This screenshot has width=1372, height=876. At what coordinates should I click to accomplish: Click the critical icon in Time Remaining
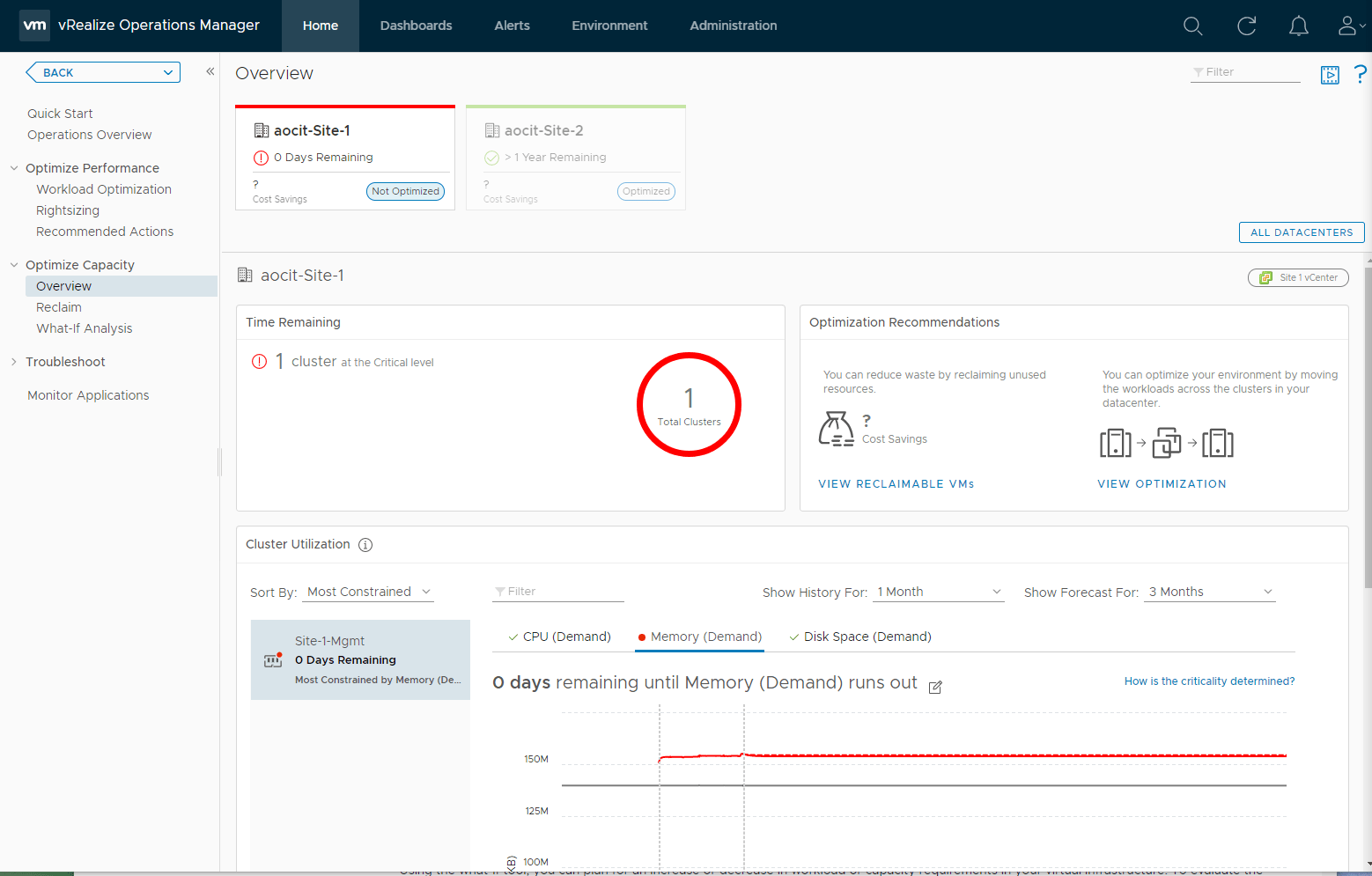(x=260, y=362)
